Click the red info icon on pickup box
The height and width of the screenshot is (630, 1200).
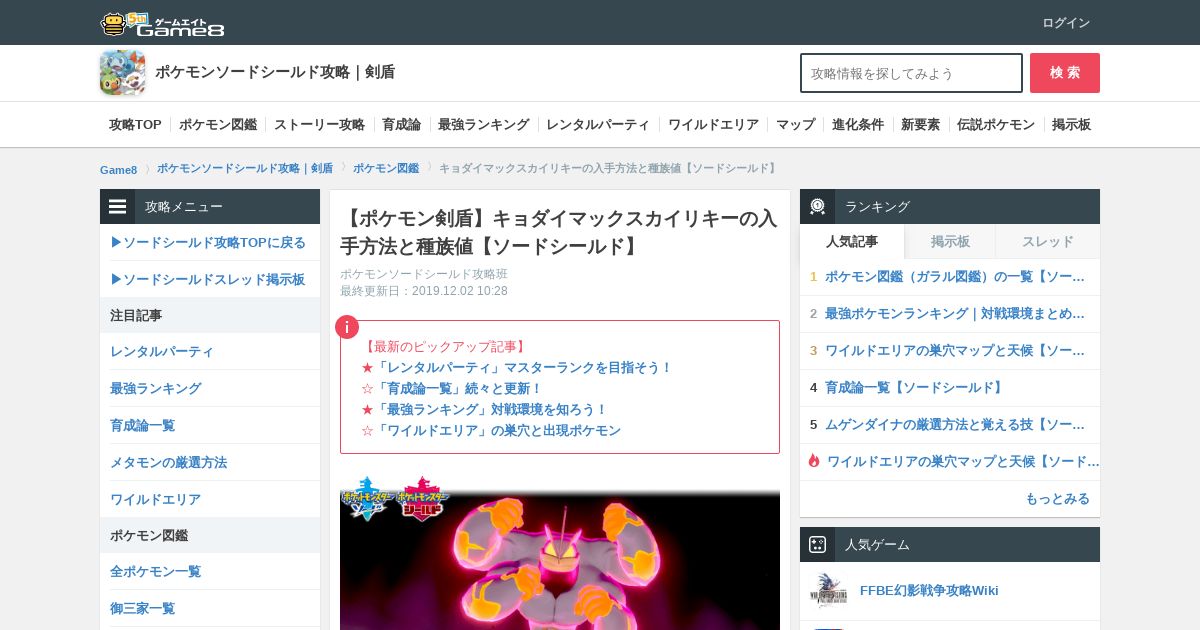coord(346,327)
